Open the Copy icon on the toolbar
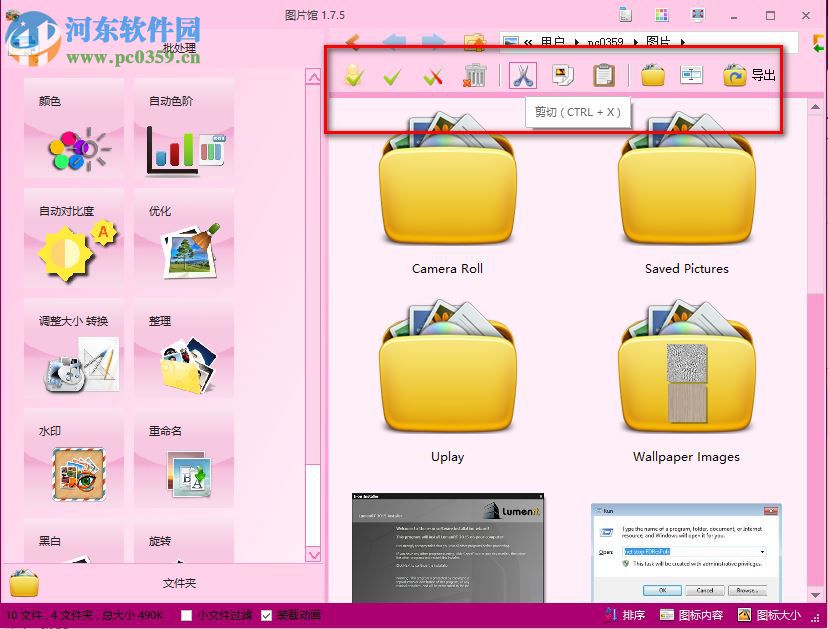 [561, 75]
